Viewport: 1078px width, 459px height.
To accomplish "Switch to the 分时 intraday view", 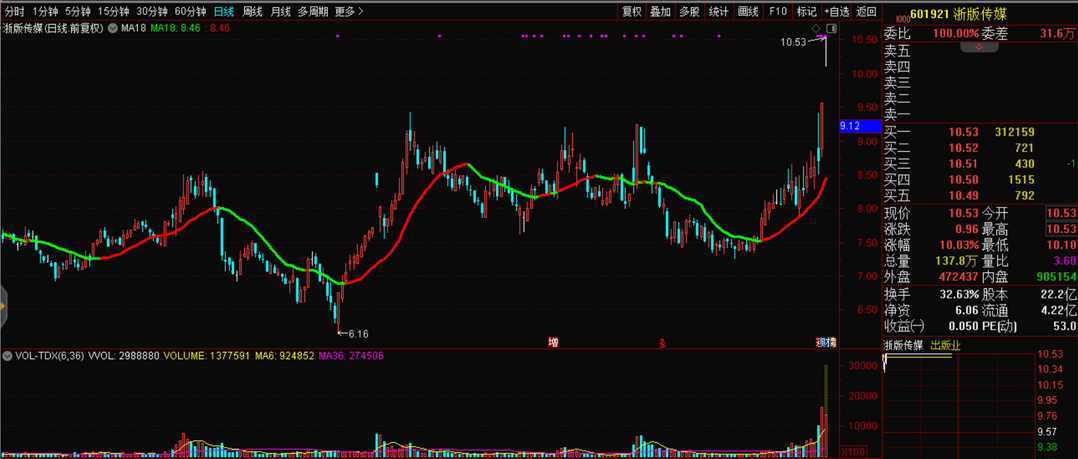I will (x=14, y=11).
